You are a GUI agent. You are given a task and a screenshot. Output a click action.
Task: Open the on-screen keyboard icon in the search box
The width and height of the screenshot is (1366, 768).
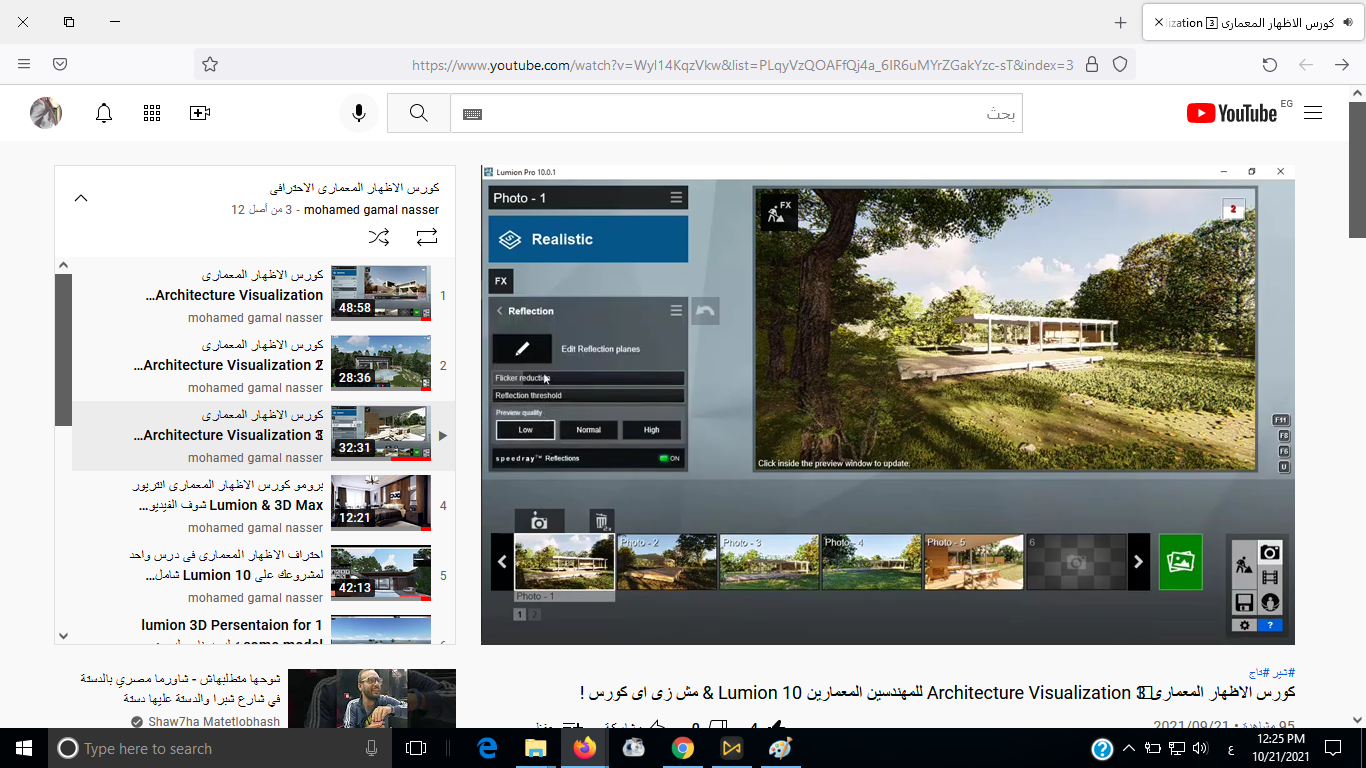point(472,114)
